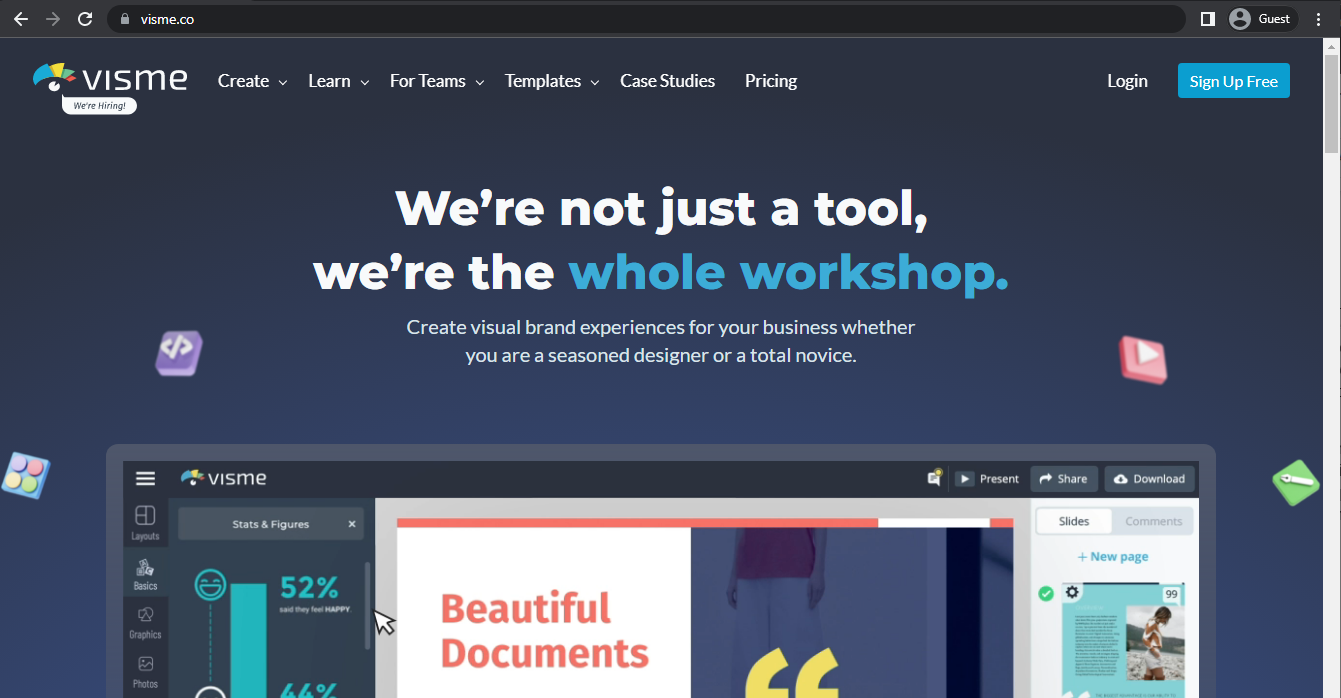Image resolution: width=1341 pixels, height=698 pixels.
Task: Click the We're Hiring! badge
Action: 99,105
